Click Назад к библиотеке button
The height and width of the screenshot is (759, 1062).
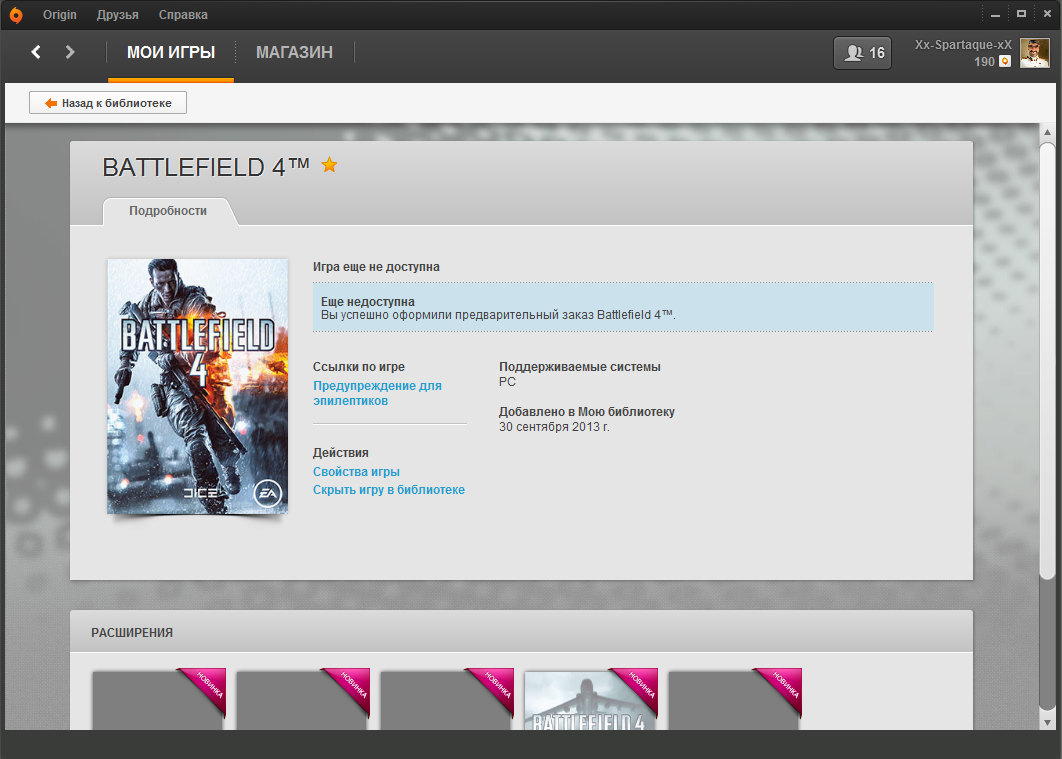[x=108, y=103]
